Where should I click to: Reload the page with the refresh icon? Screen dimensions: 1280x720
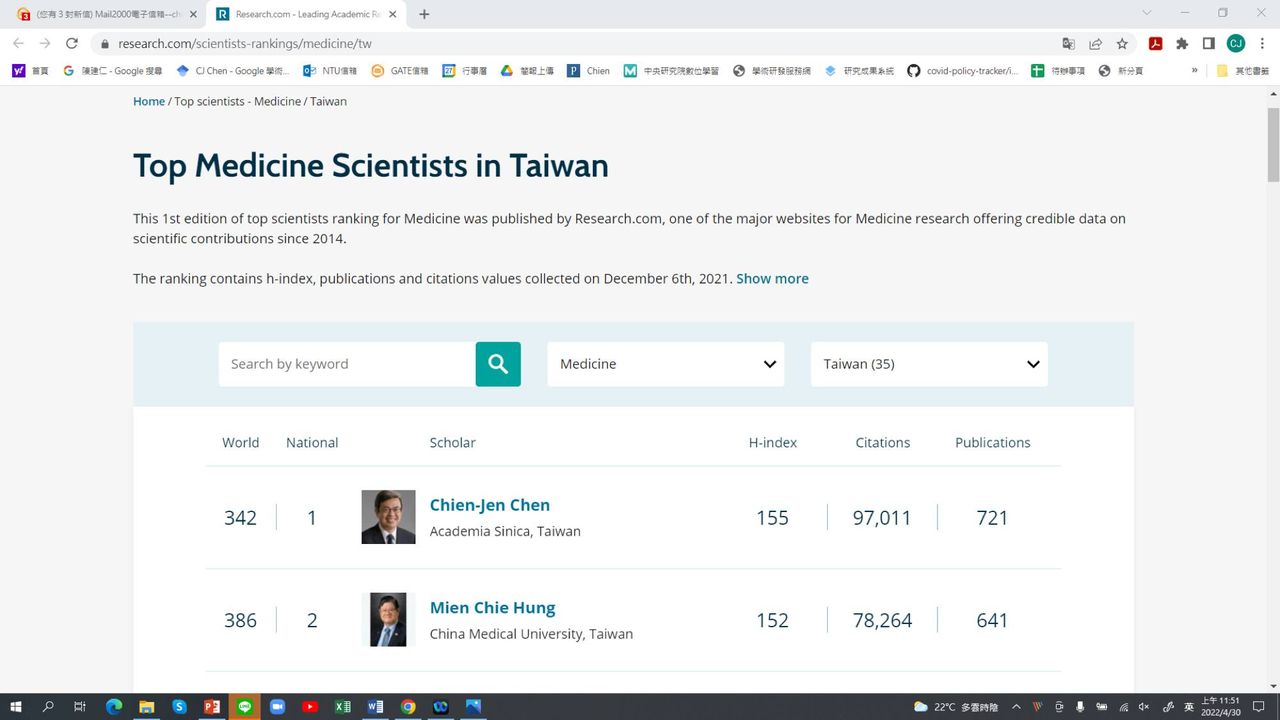click(x=72, y=43)
